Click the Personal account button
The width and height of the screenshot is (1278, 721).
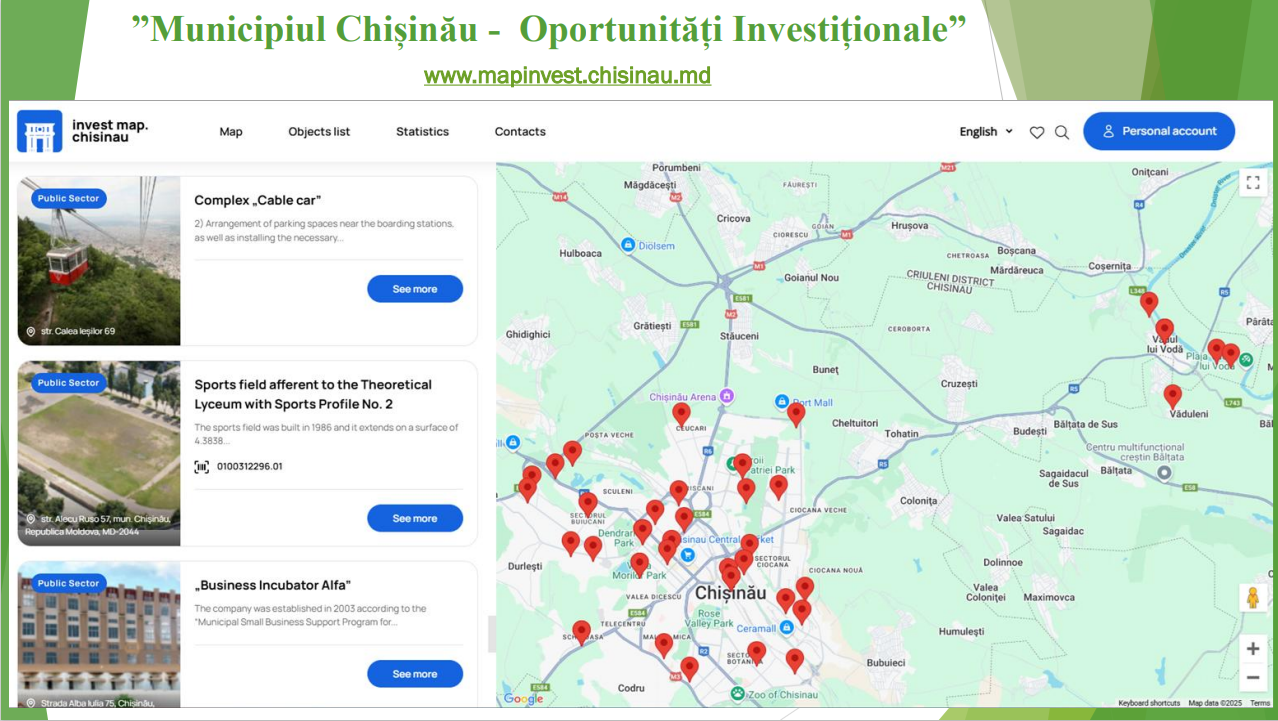click(1158, 131)
